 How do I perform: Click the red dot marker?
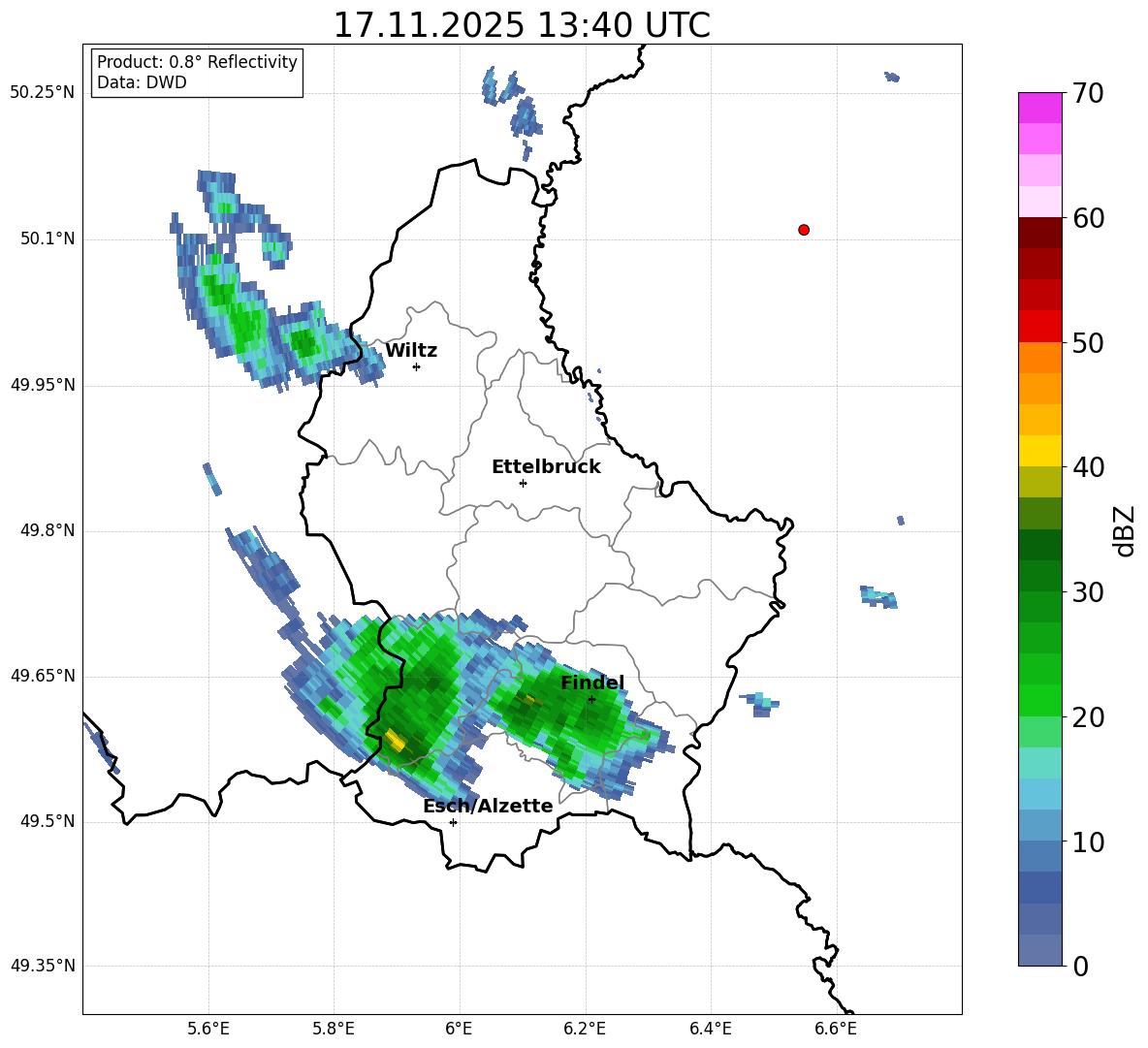(x=804, y=230)
